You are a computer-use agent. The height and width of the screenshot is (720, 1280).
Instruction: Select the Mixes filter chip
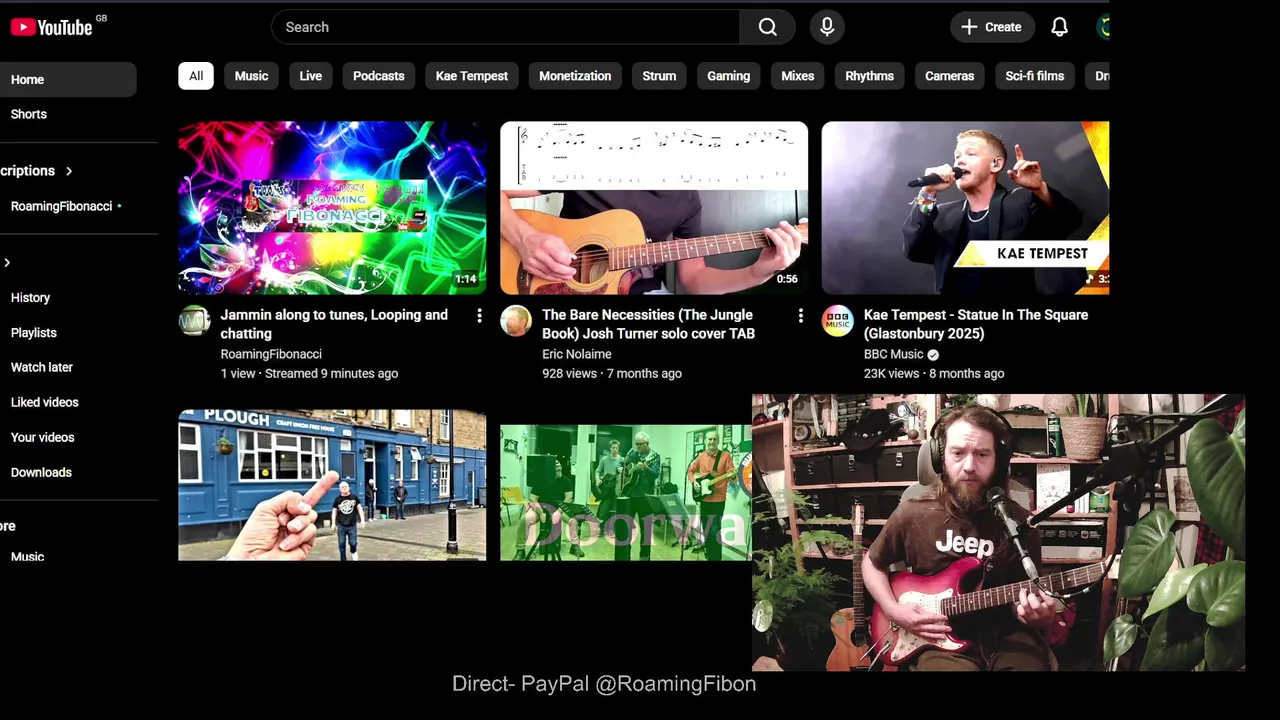(797, 76)
